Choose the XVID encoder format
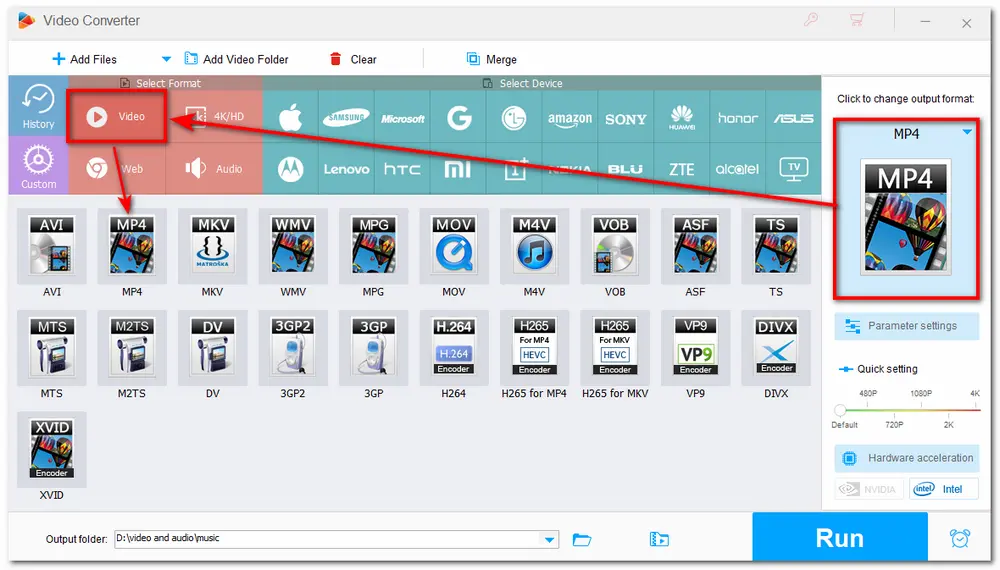1000x570 pixels. [x=52, y=449]
